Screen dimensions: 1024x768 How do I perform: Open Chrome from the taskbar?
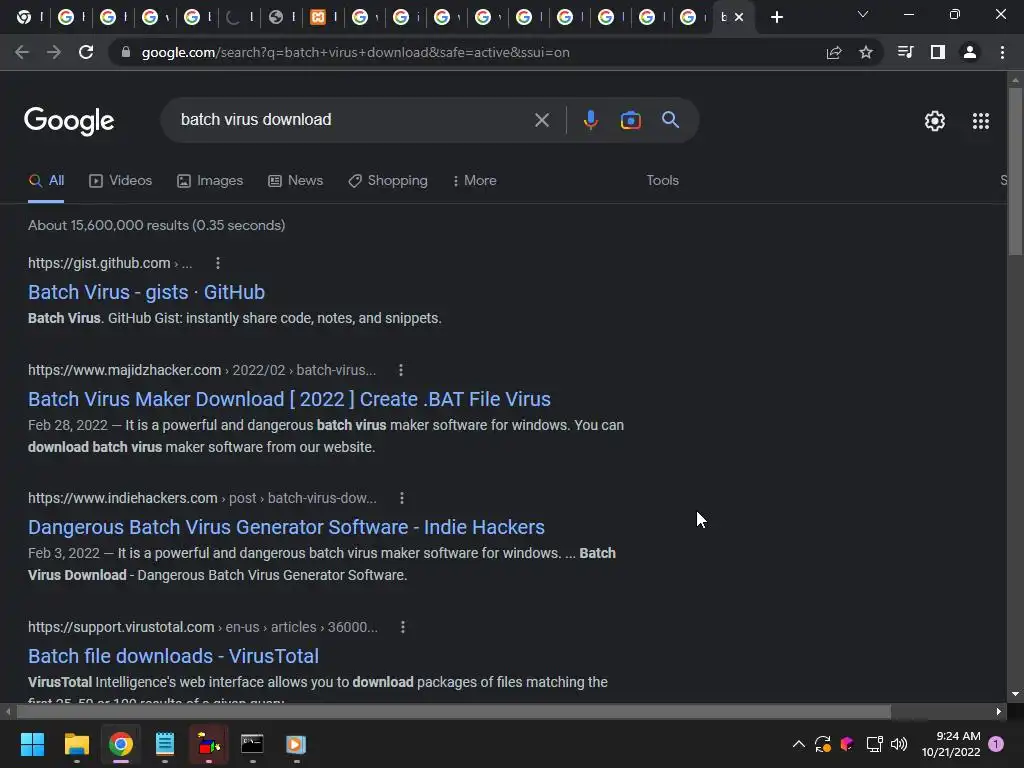pyautogui.click(x=121, y=744)
